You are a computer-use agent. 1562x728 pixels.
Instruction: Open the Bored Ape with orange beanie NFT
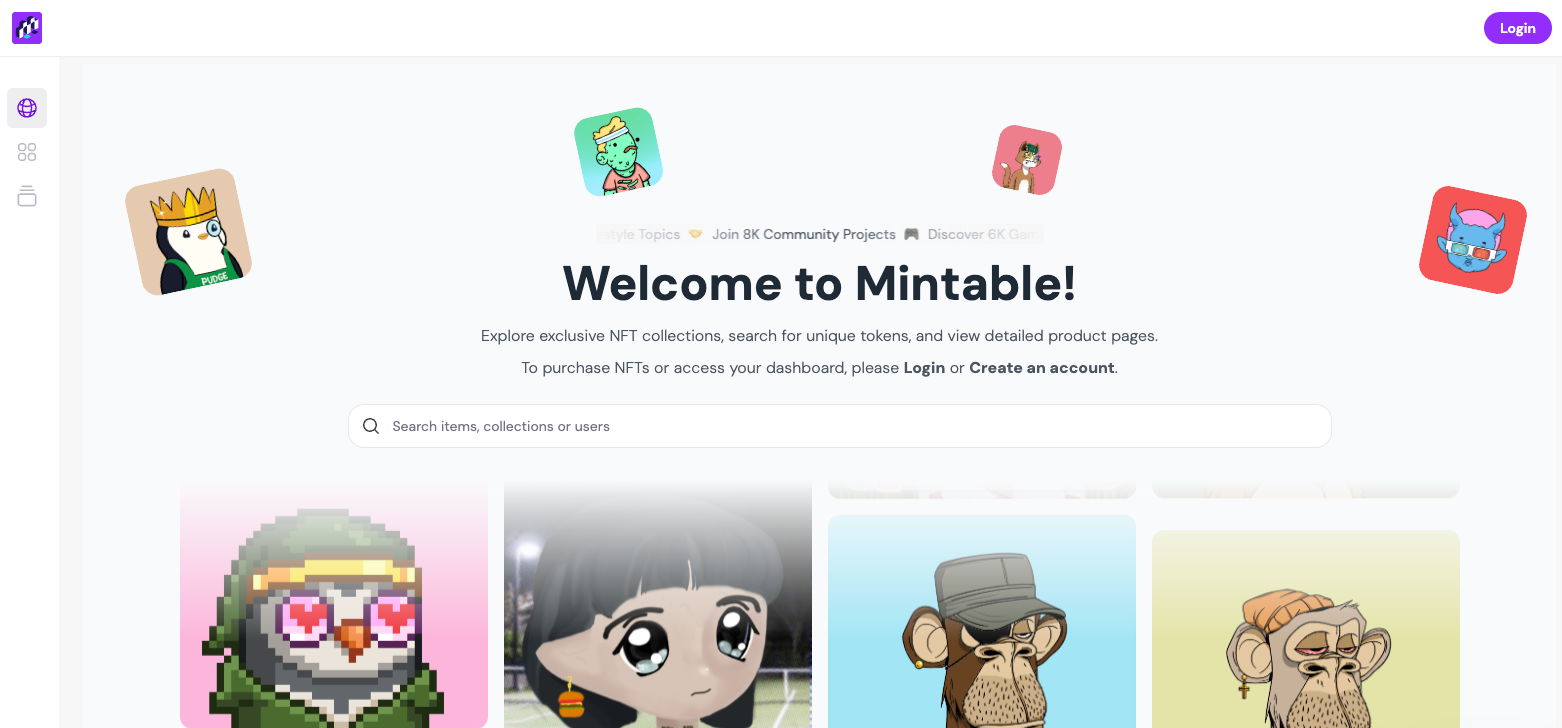[x=1306, y=629]
